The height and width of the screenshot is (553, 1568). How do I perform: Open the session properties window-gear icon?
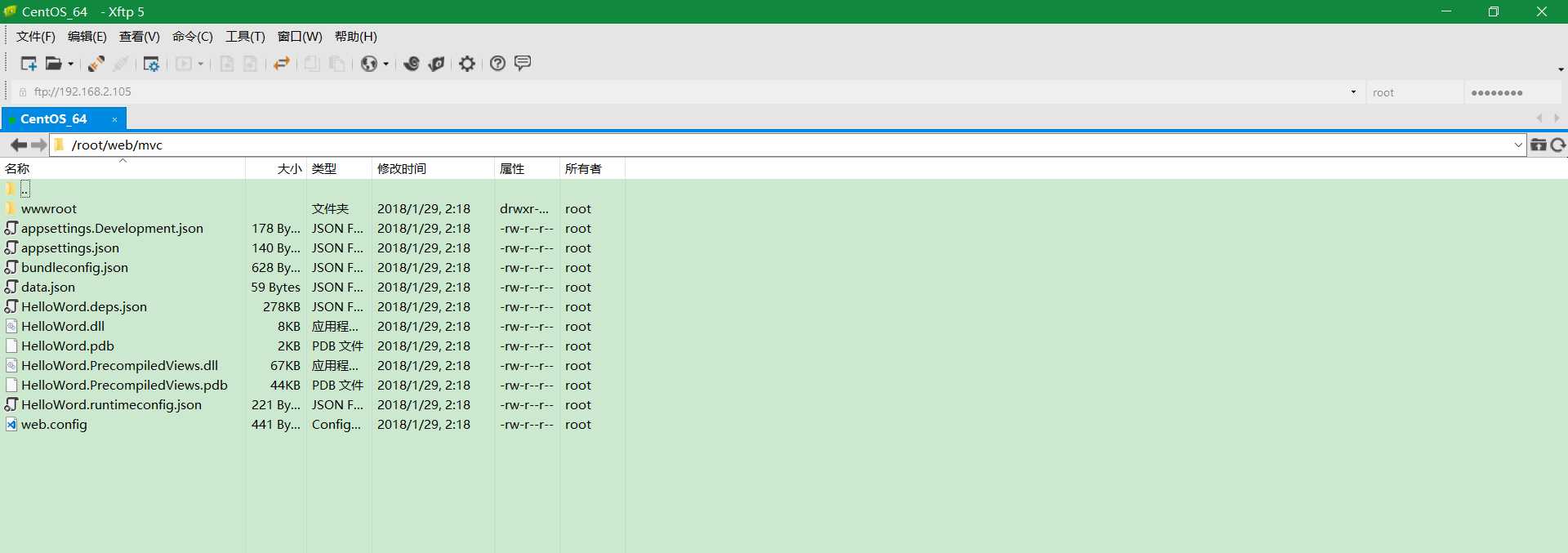(151, 64)
